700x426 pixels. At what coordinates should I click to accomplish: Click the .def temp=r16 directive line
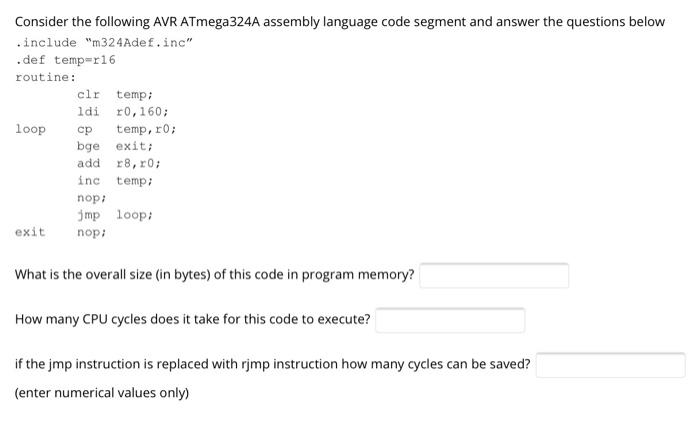click(x=65, y=60)
